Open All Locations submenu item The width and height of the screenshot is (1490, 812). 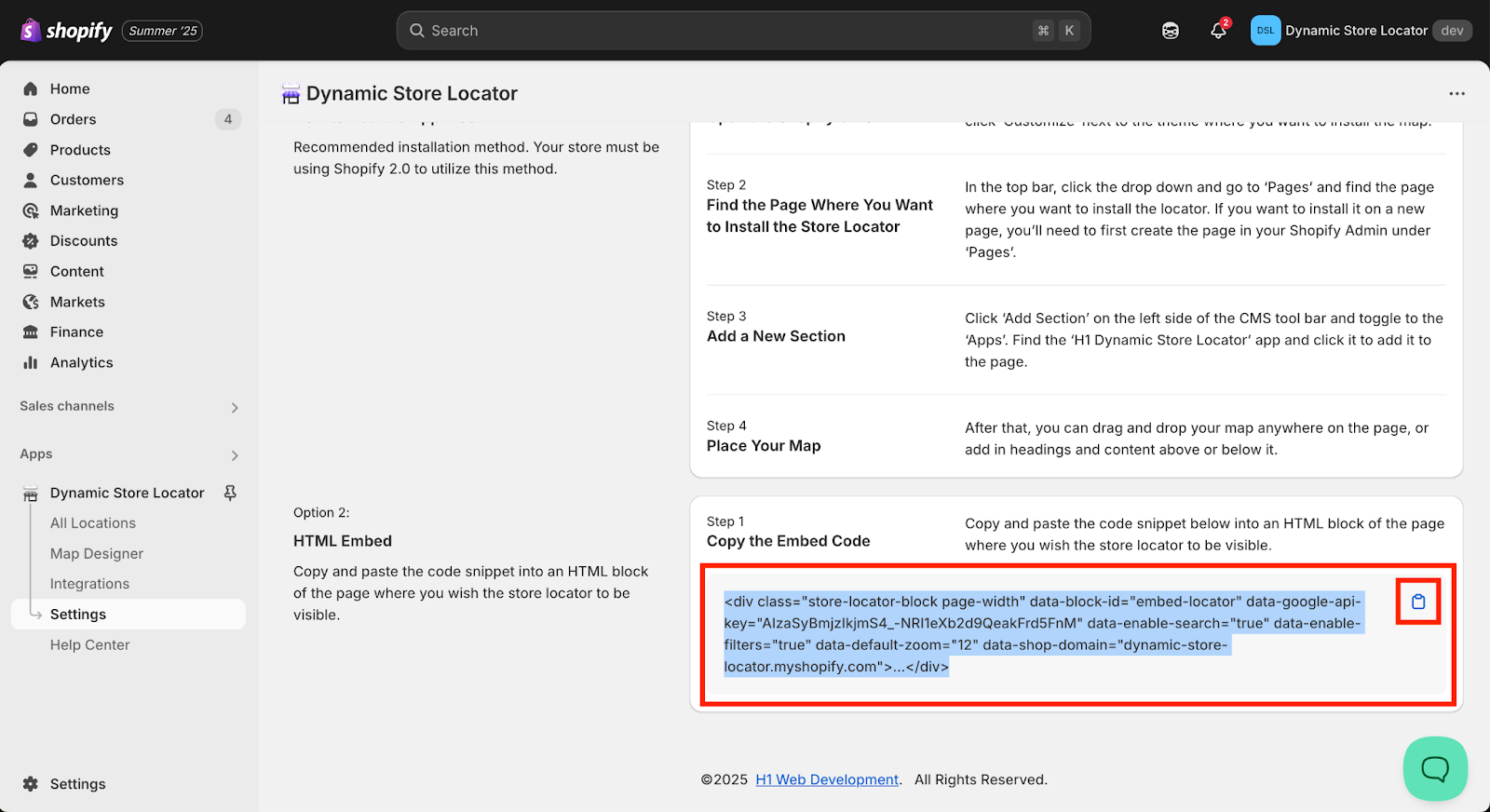pyautogui.click(x=93, y=523)
